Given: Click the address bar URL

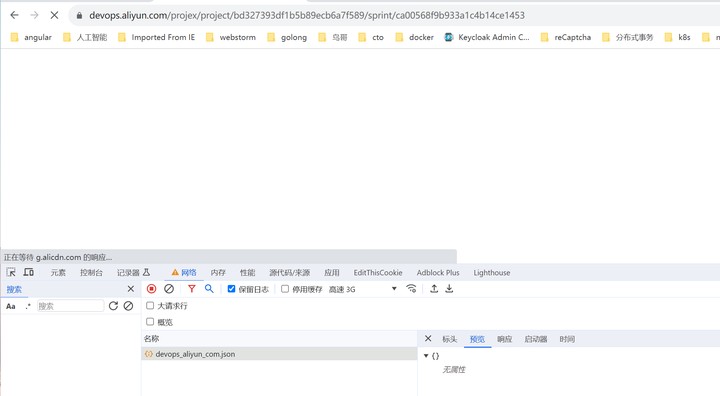Looking at the screenshot, I should point(307,15).
